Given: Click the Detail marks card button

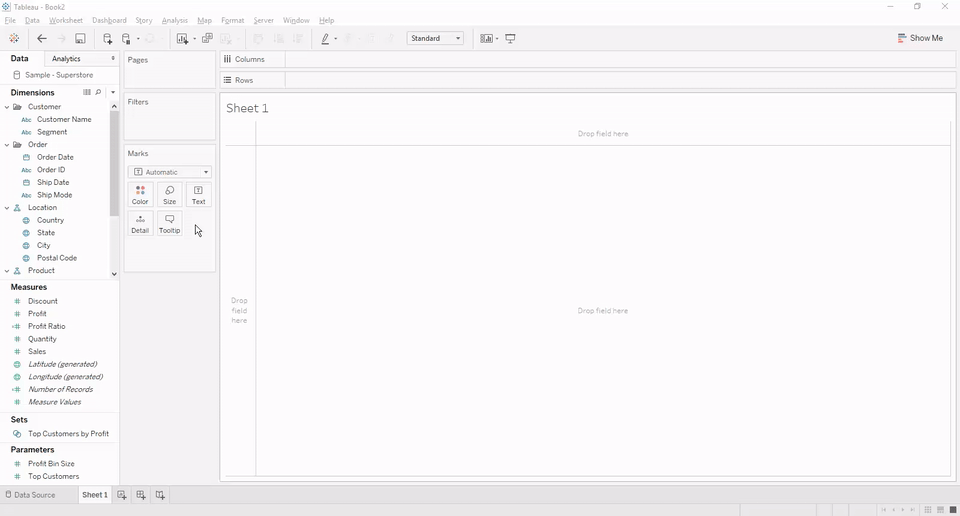Looking at the screenshot, I should [140, 223].
